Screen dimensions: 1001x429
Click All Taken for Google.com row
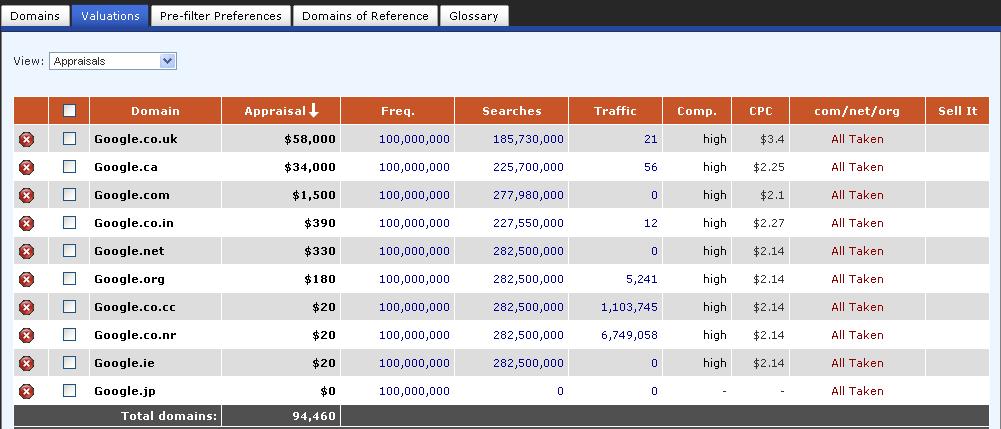coord(857,195)
